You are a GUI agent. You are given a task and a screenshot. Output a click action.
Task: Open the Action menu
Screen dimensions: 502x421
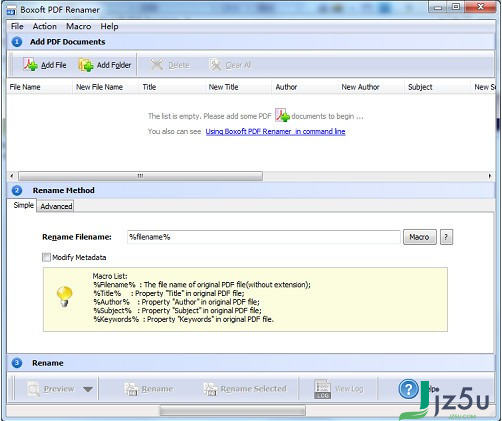pos(45,26)
